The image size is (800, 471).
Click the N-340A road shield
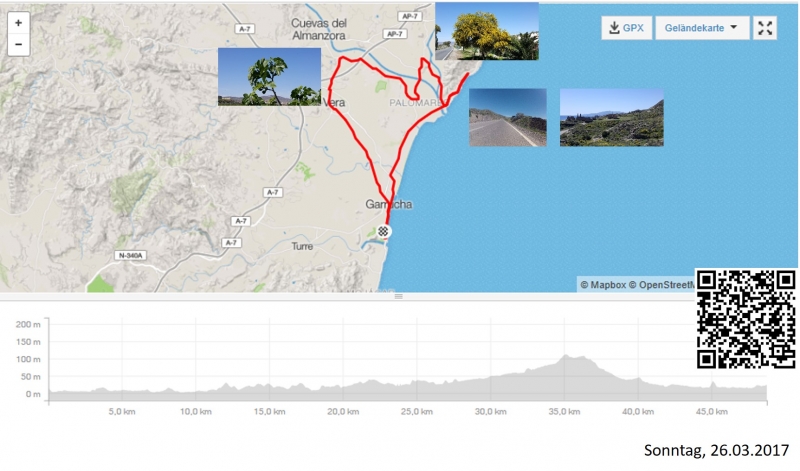[x=129, y=255]
